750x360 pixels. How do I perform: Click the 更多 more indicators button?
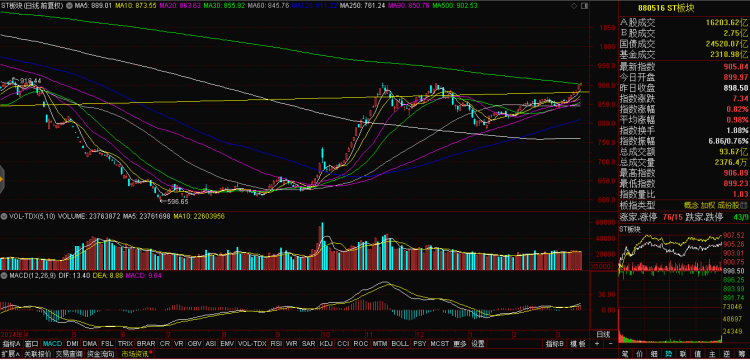[x=460, y=344]
